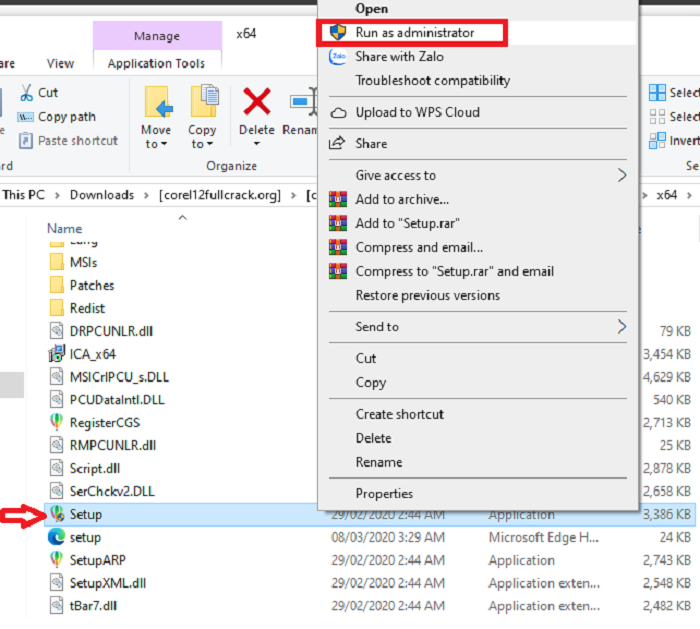Click the WinRAR icon beside Add to archive
The width and height of the screenshot is (700, 629).
[x=338, y=199]
